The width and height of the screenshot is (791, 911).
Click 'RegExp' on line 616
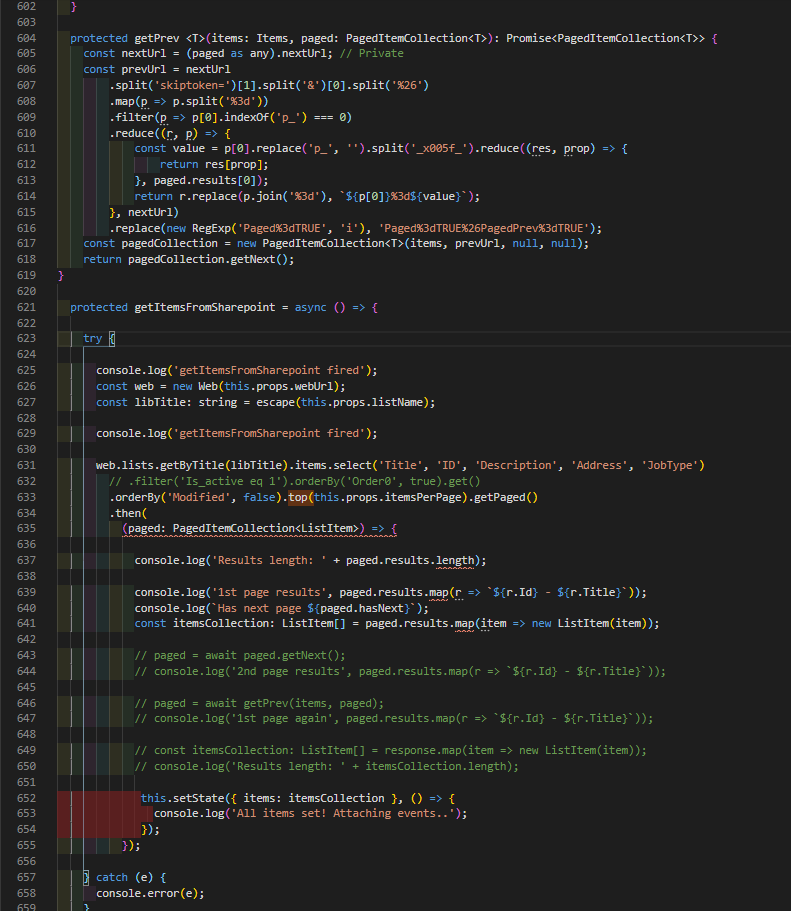tap(212, 228)
